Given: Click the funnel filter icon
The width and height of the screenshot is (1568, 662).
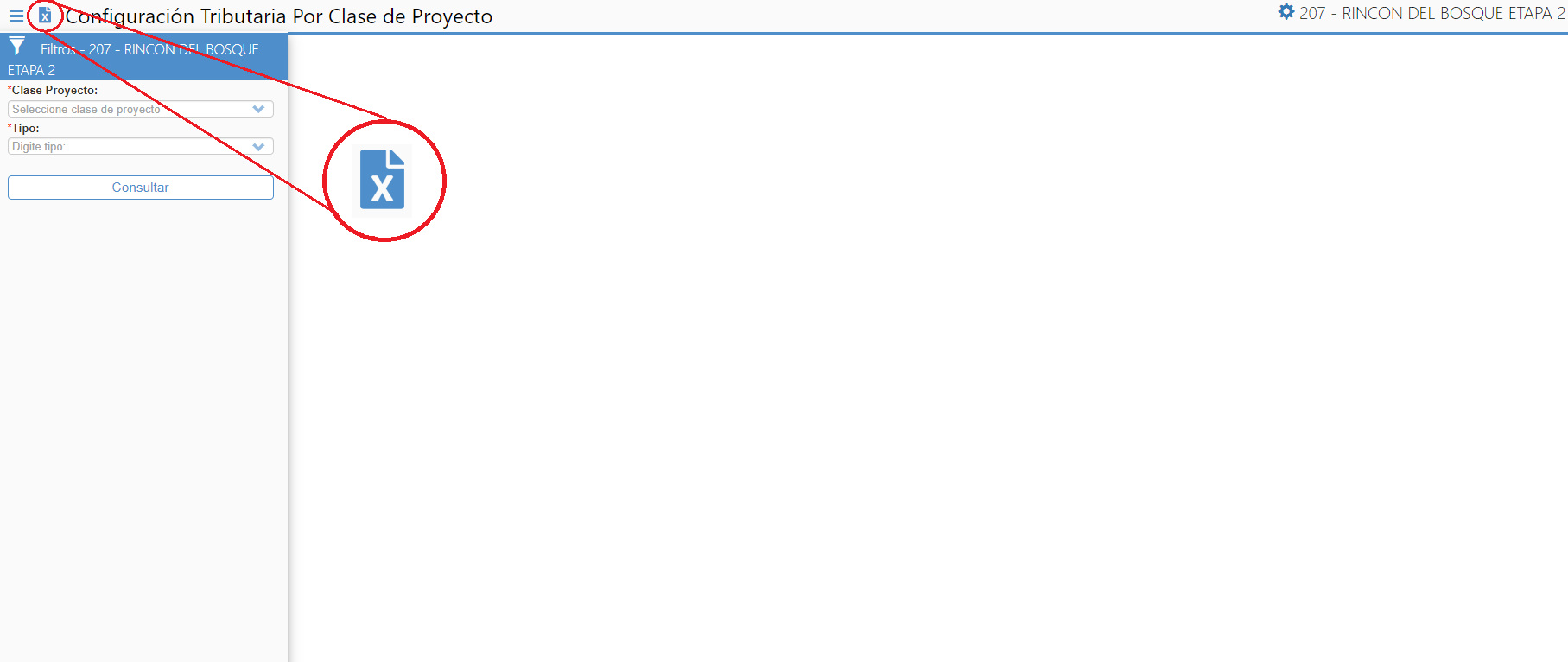Looking at the screenshot, I should pyautogui.click(x=17, y=46).
